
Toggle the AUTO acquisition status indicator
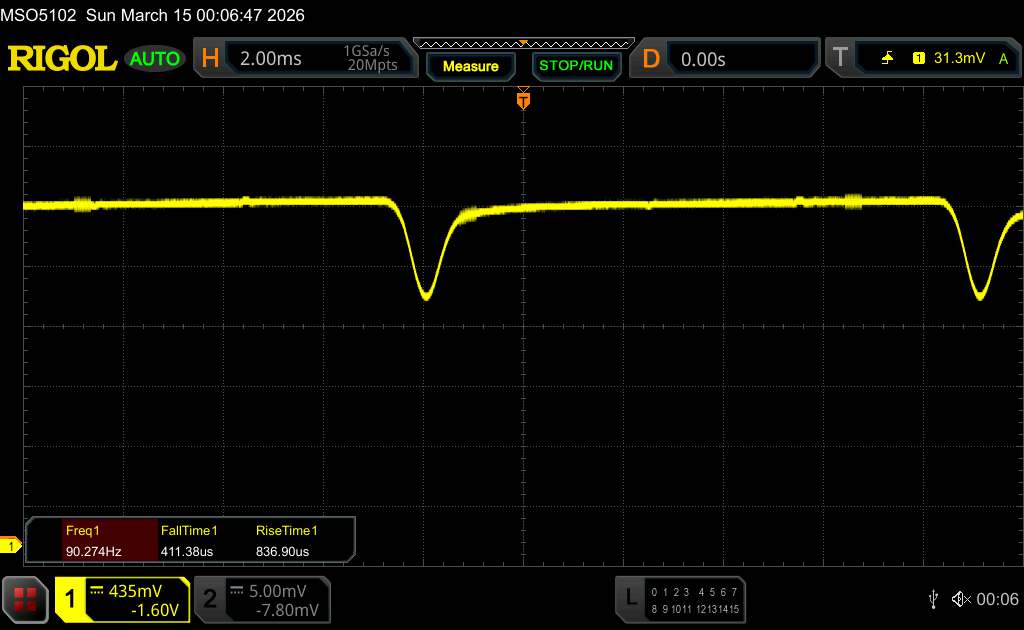pos(155,59)
